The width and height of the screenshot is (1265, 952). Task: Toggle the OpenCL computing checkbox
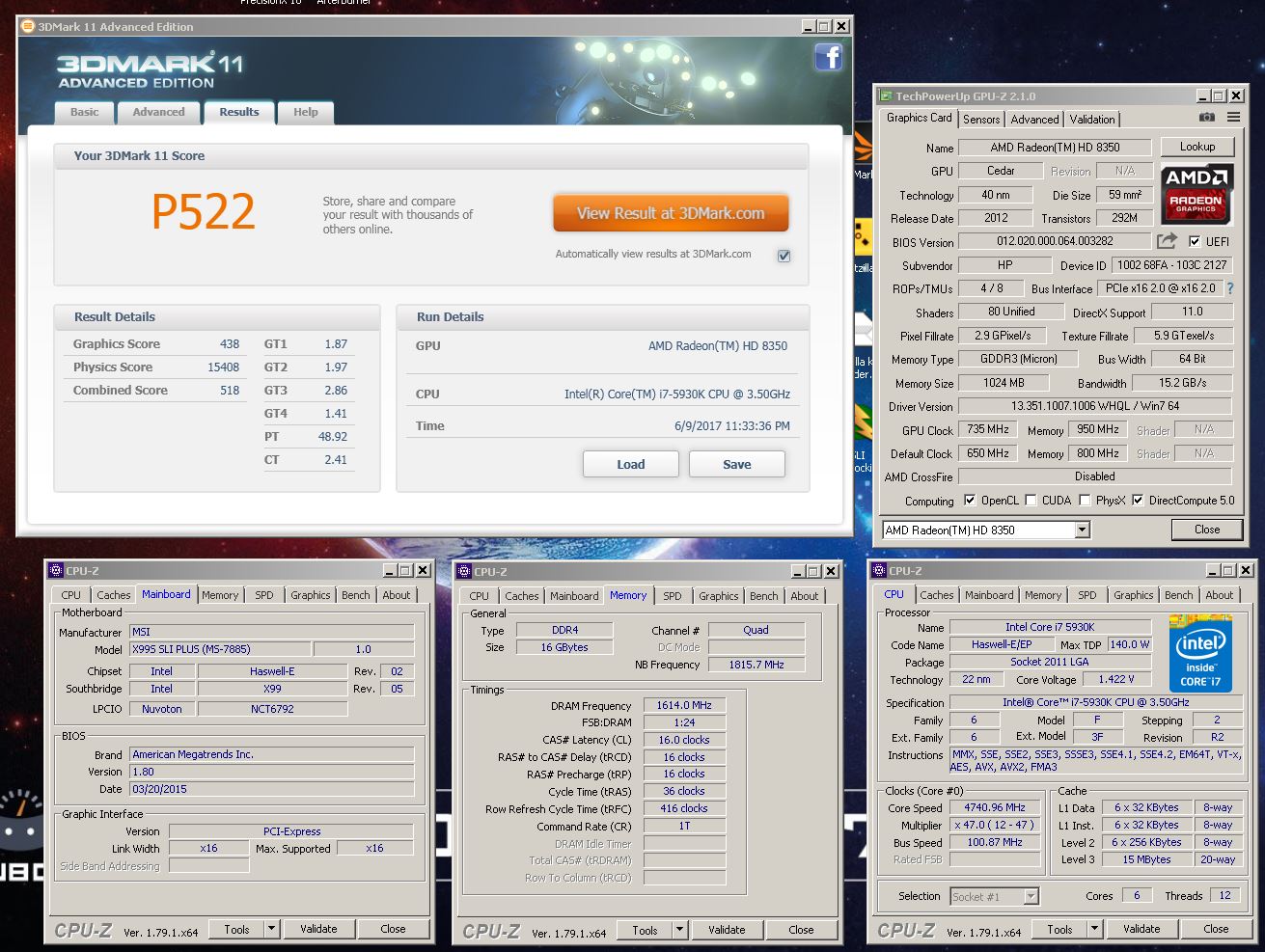[970, 501]
